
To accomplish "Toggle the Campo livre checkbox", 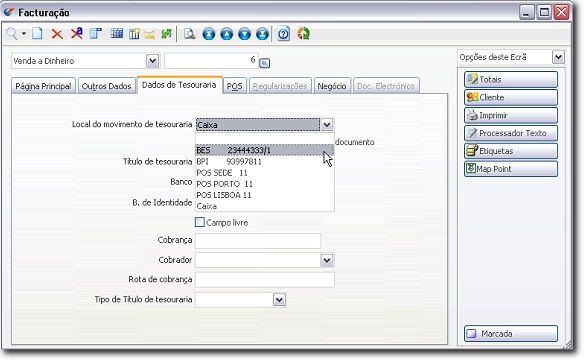I will (200, 222).
